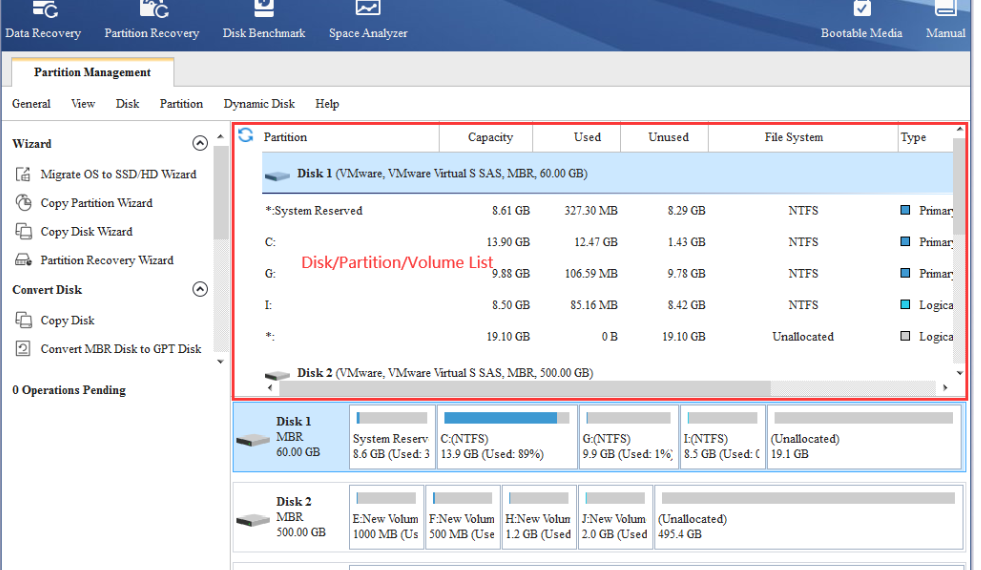Screen dimensions: 981x570
Task: Click the Disk 1 drive icon in the disk map
Action: 253,440
